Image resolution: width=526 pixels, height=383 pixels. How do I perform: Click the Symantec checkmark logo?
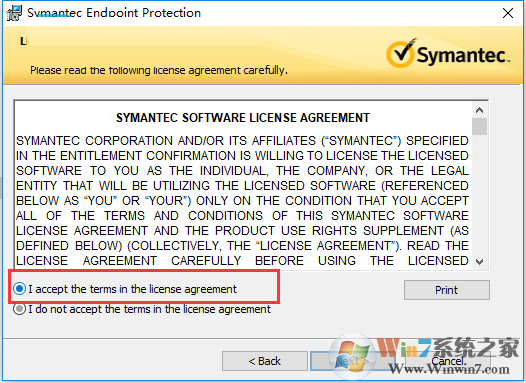coord(401,53)
